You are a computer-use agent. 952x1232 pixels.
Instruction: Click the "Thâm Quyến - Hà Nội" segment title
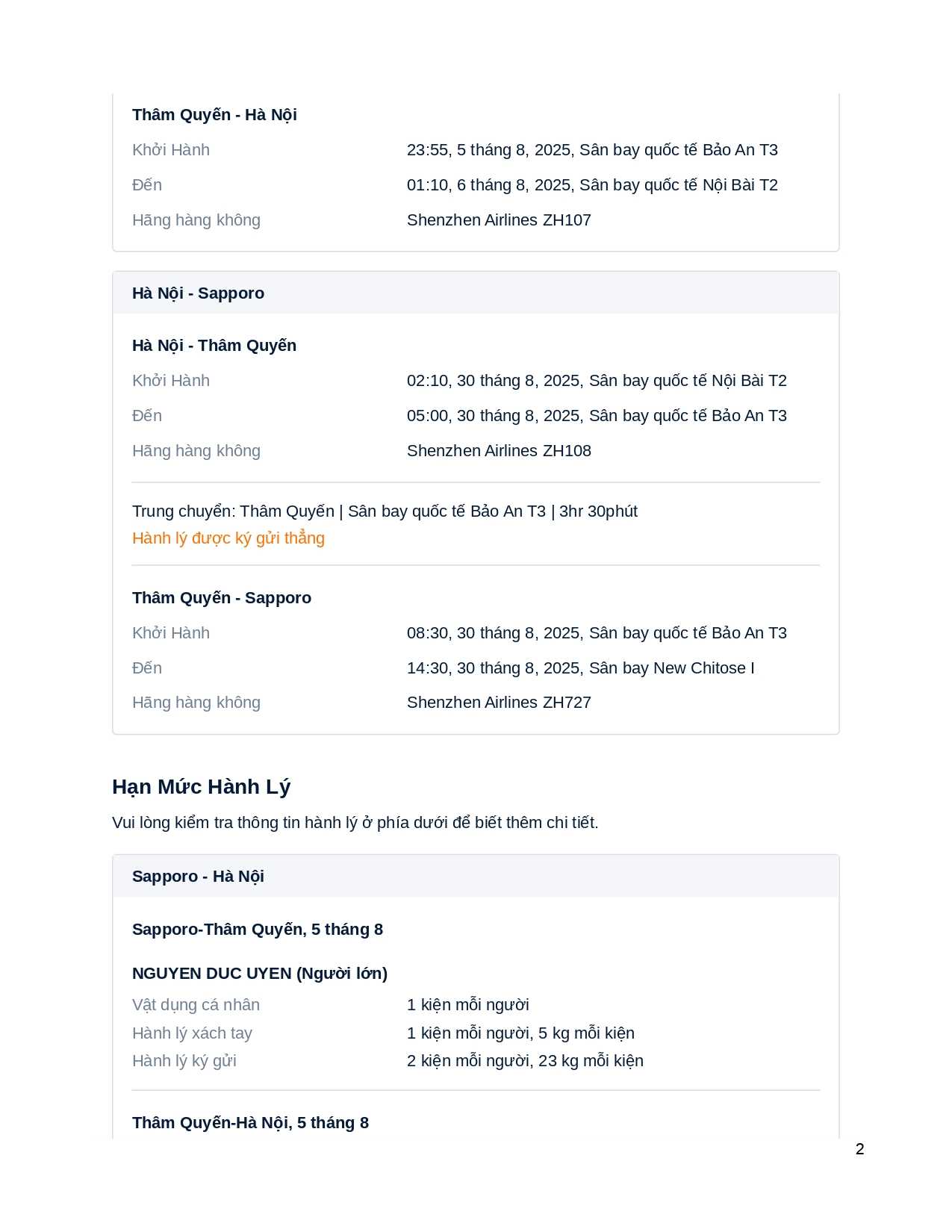[214, 115]
